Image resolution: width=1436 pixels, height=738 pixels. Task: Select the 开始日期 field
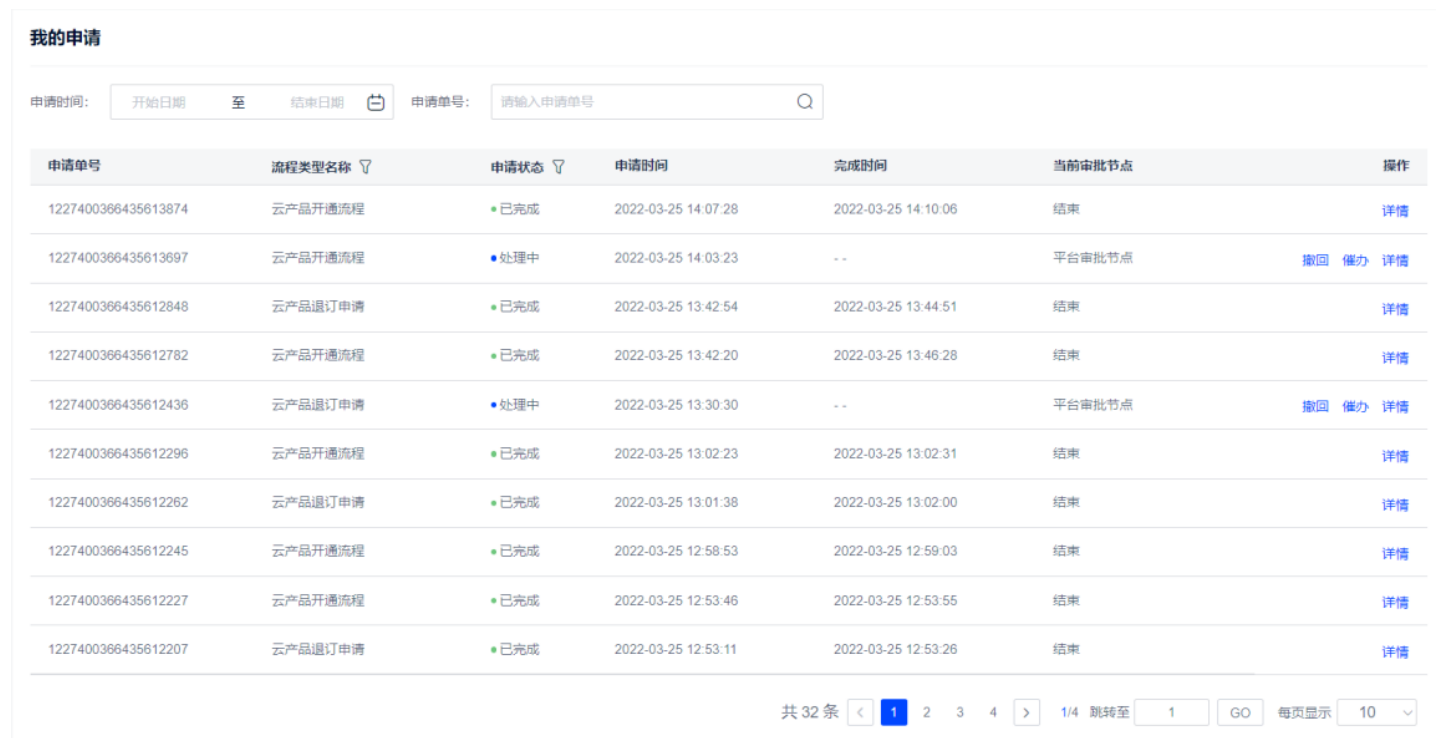pos(160,102)
